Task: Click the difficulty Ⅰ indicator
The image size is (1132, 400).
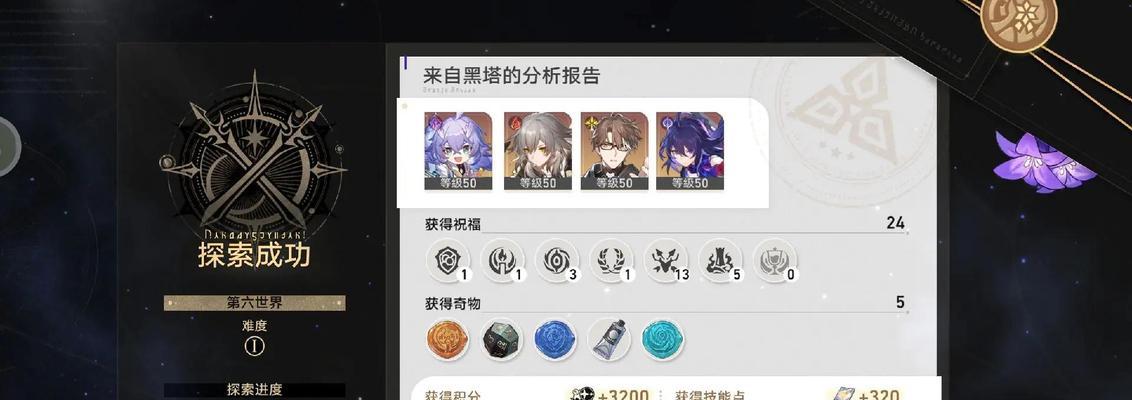Action: coord(254,346)
